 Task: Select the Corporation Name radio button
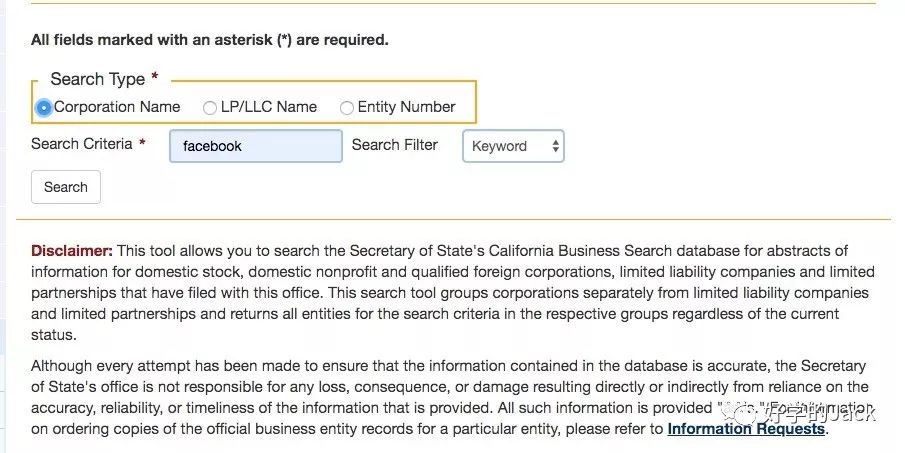coord(44,107)
